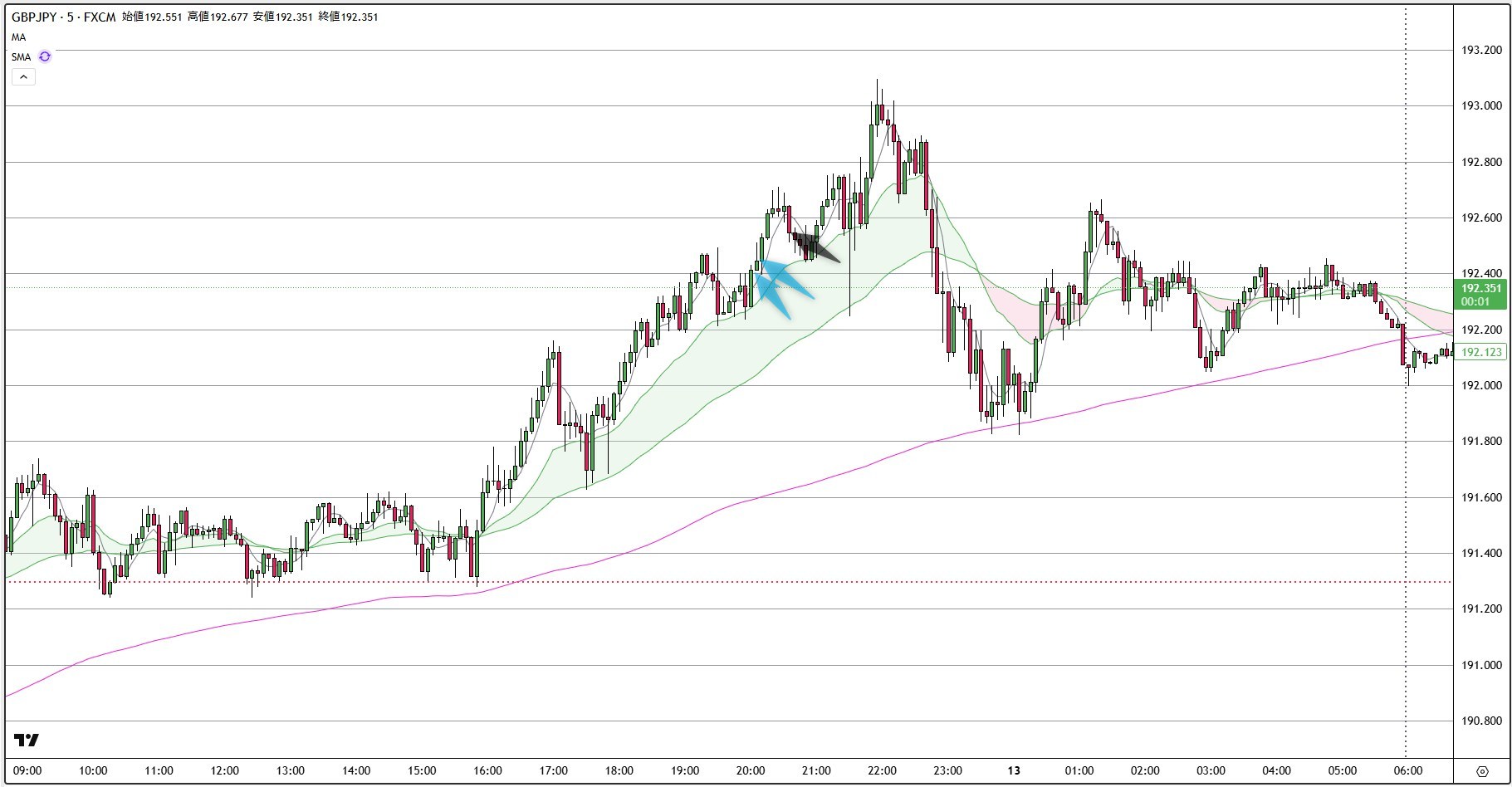The width and height of the screenshot is (1512, 787).
Task: Click the 192.600 price axis label
Action: pyautogui.click(x=1481, y=218)
